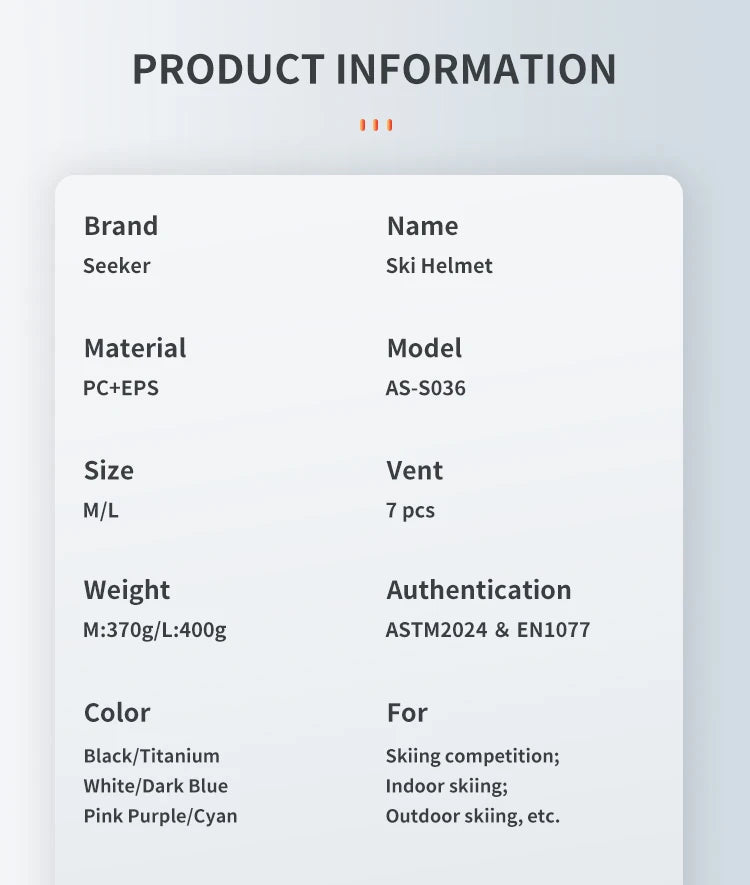Click the PRODUCT INFORMATION heading
This screenshot has width=750, height=885.
click(x=374, y=69)
